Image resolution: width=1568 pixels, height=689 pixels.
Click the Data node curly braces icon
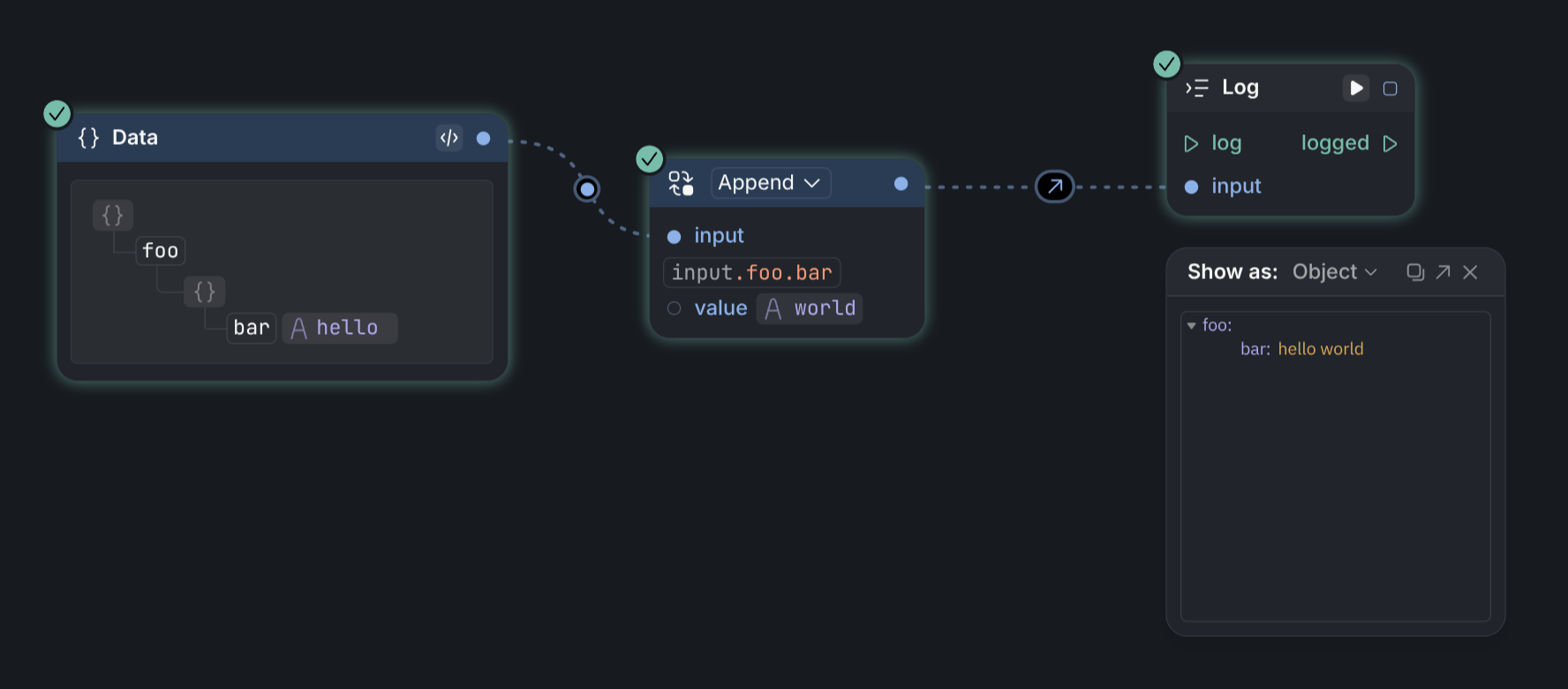click(x=88, y=138)
